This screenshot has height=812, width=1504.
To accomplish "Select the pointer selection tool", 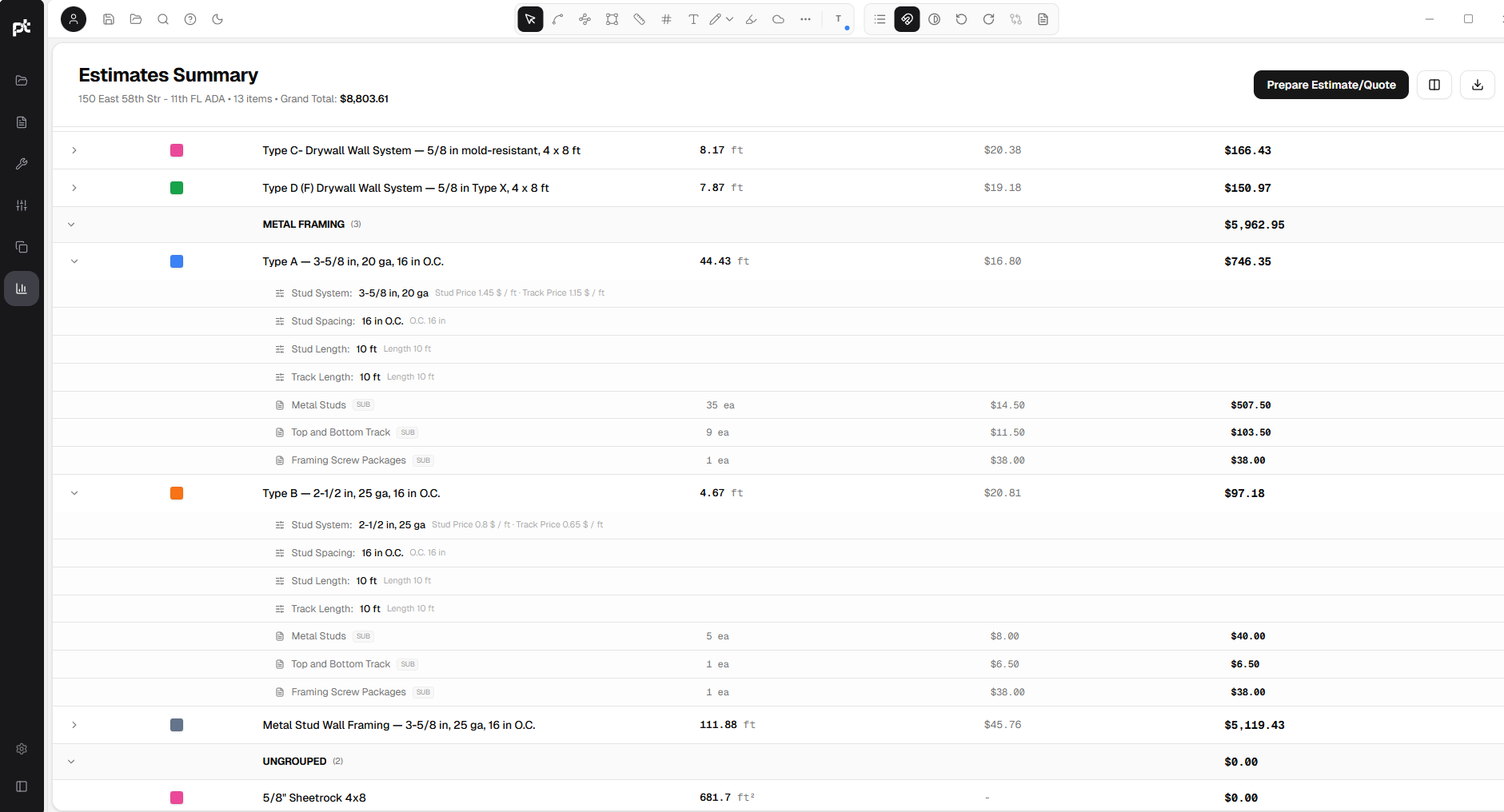I will click(530, 19).
